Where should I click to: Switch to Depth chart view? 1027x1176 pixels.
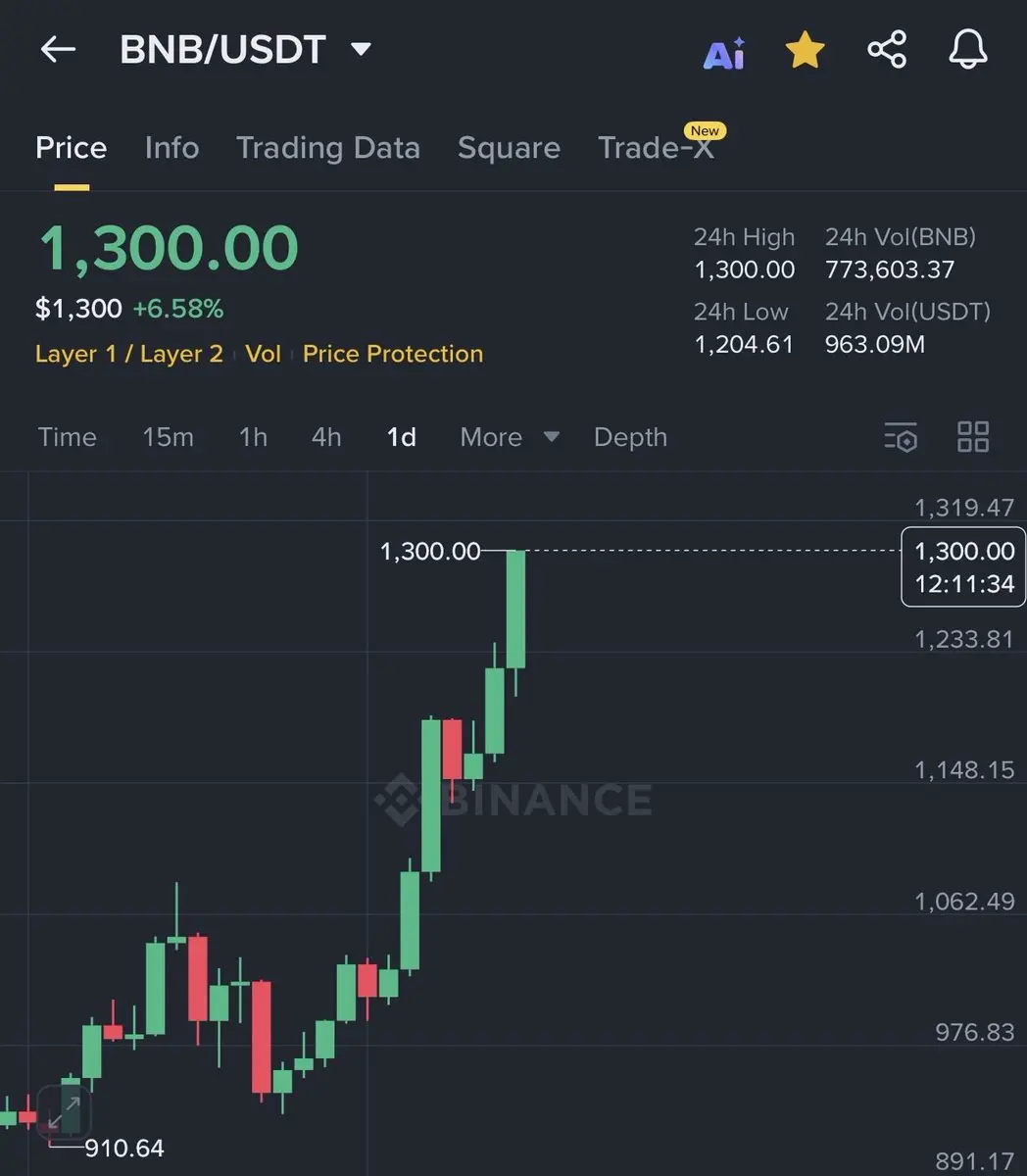pos(630,437)
